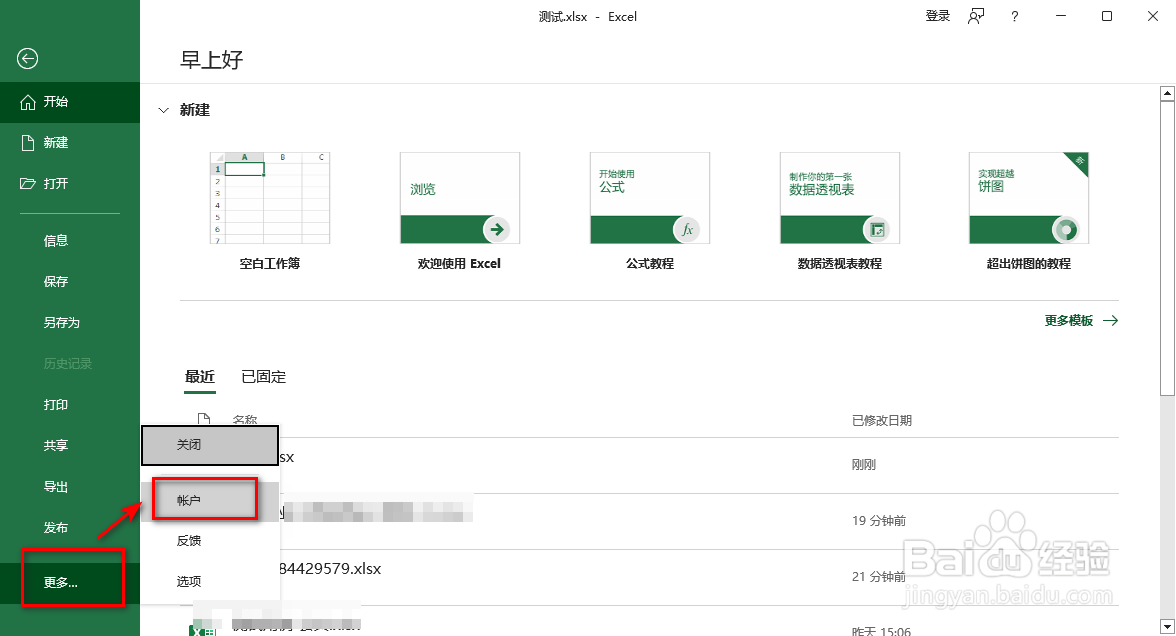Open the 导出 page
Viewport: 1176px width, 636px height.
click(70, 487)
